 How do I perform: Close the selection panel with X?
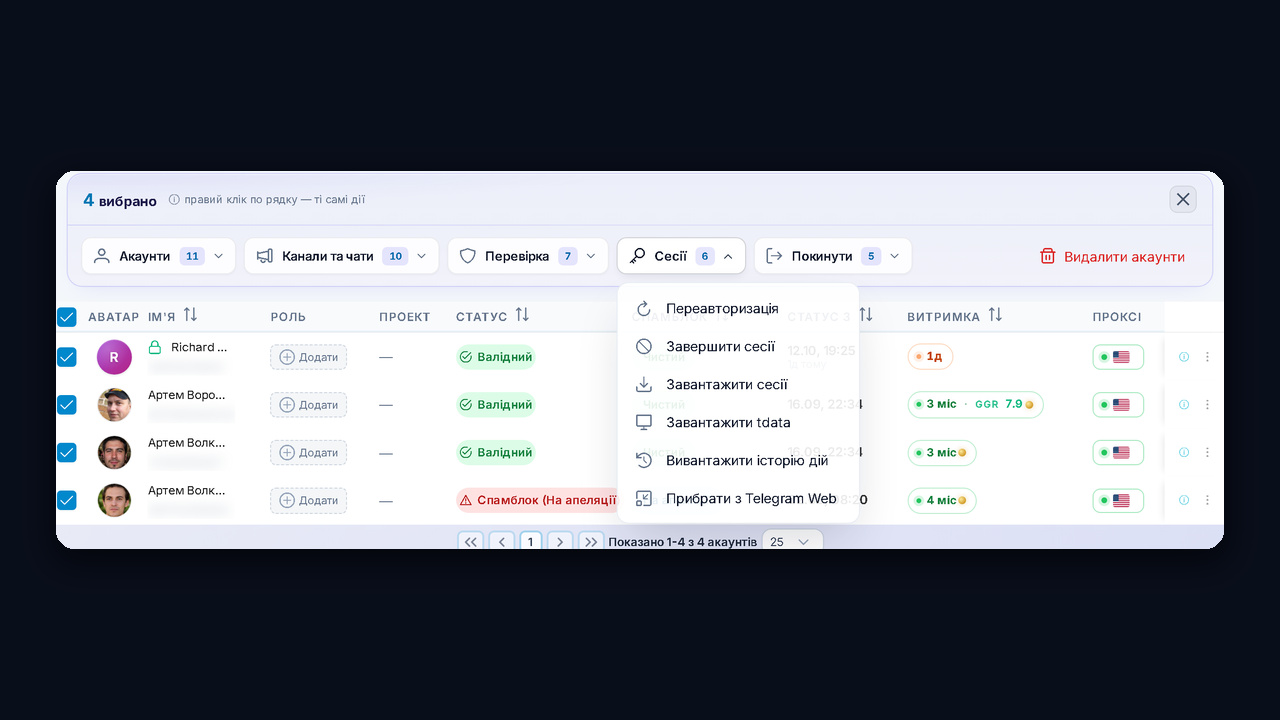click(x=1183, y=199)
